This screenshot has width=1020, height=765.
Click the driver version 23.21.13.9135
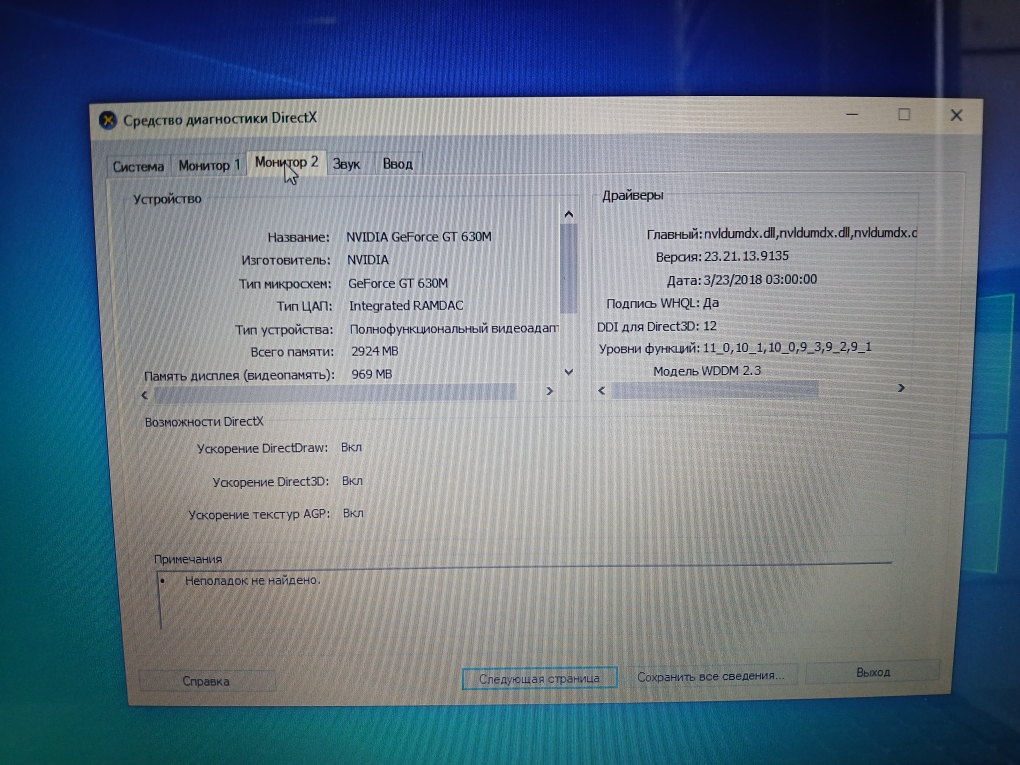747,256
